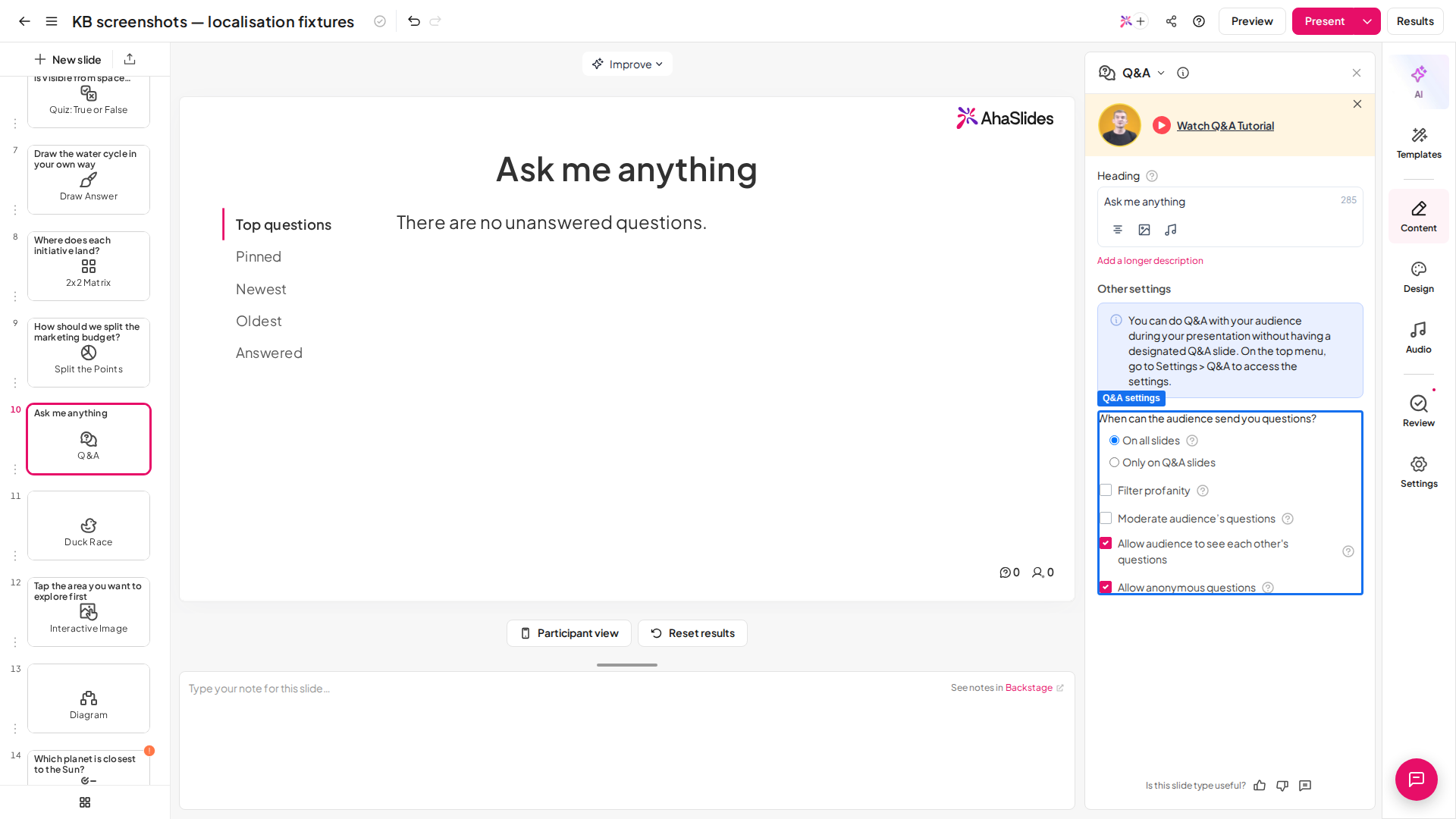
Task: Open Design in the right sidebar
Action: (1419, 278)
